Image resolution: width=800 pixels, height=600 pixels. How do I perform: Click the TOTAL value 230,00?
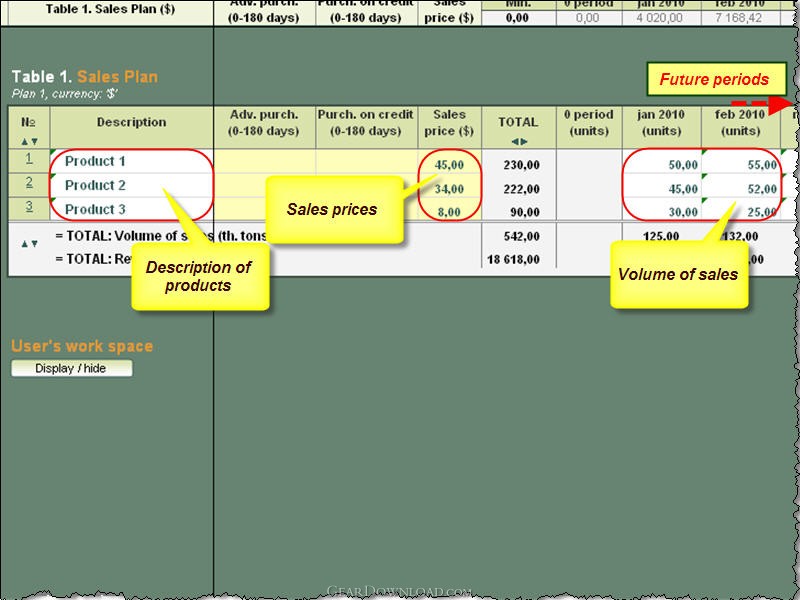coord(520,164)
